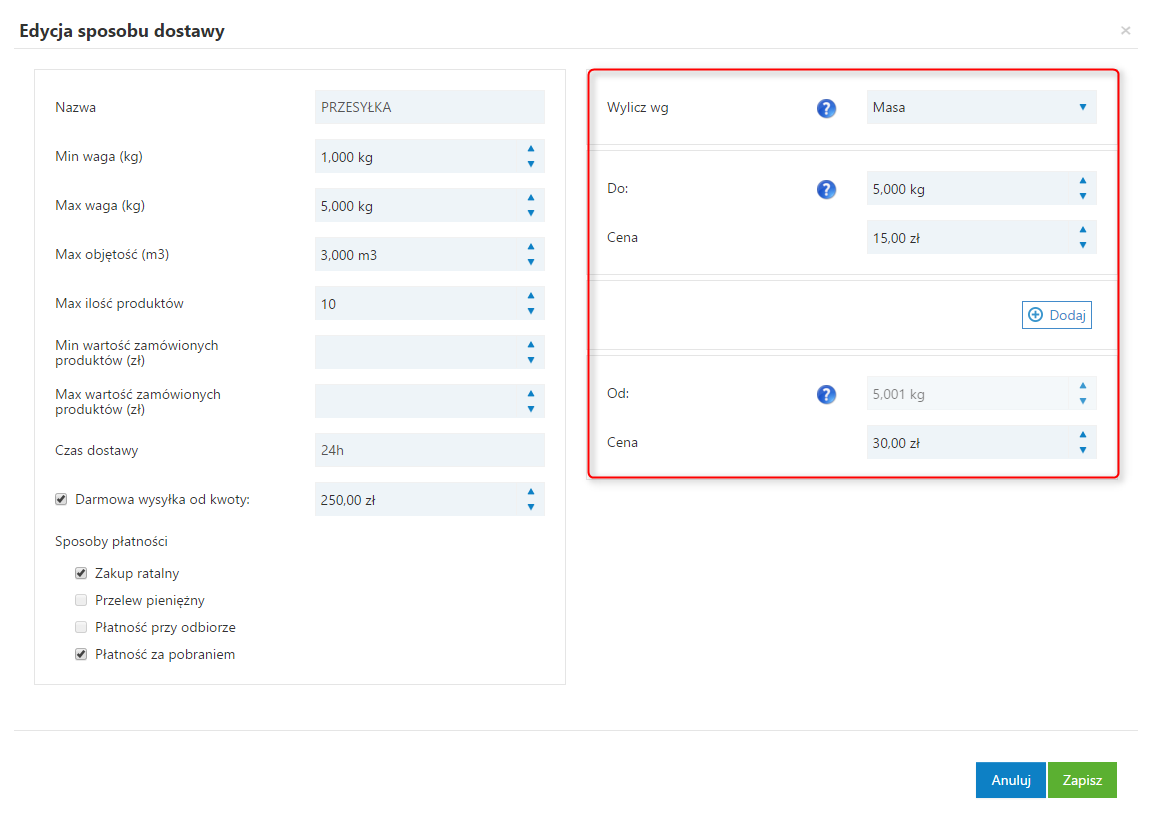
Task: Save changes with Zapisz button
Action: 1082,780
